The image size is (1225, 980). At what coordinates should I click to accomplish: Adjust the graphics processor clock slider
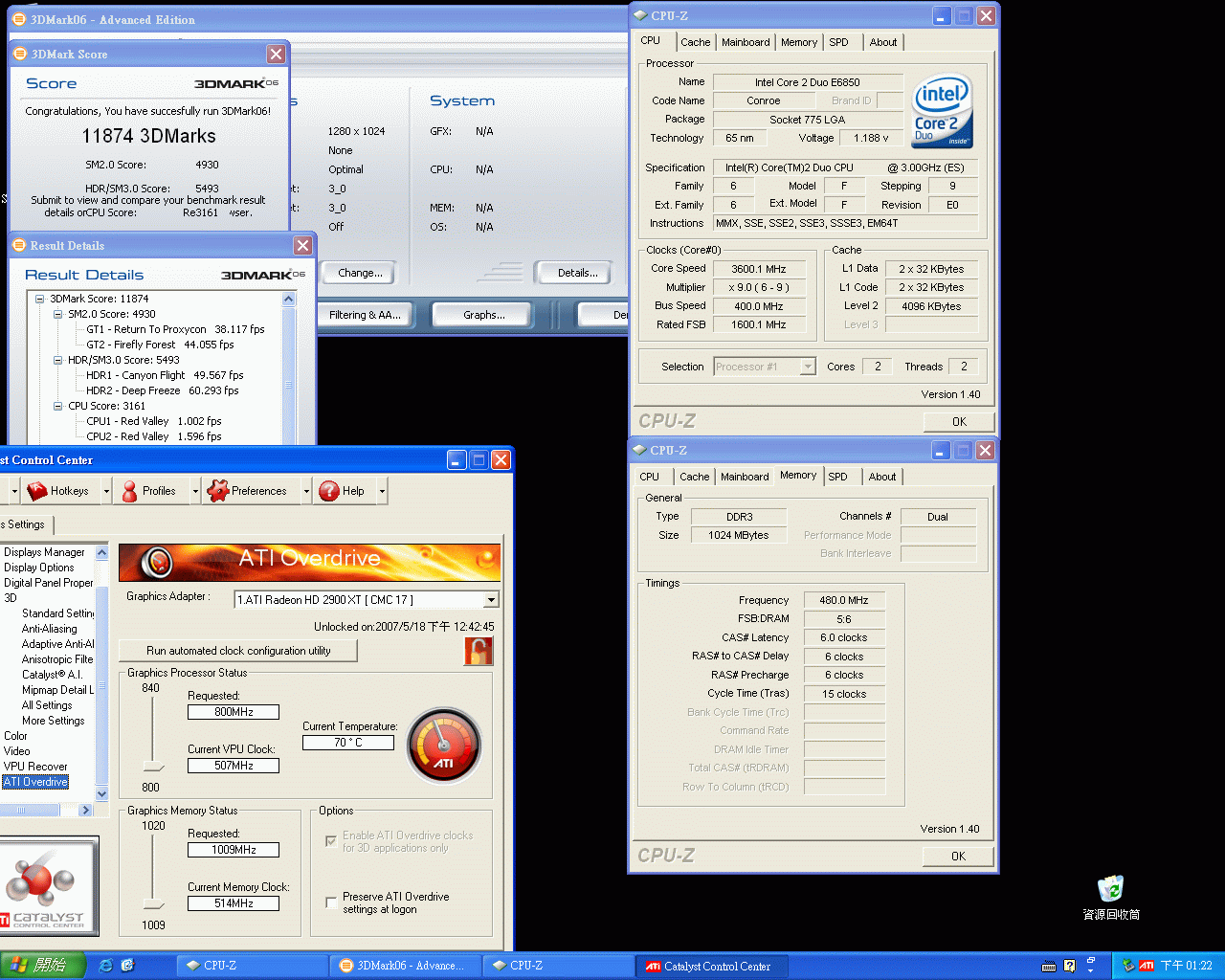click(x=152, y=766)
